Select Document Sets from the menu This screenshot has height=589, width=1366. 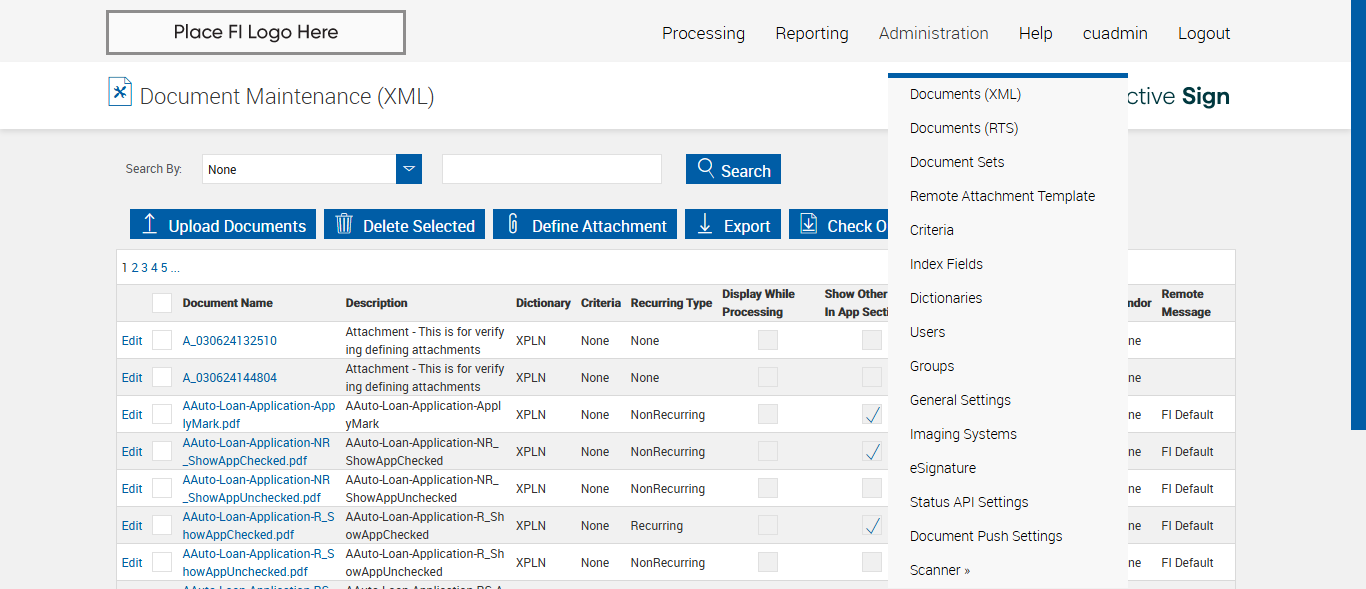(957, 162)
